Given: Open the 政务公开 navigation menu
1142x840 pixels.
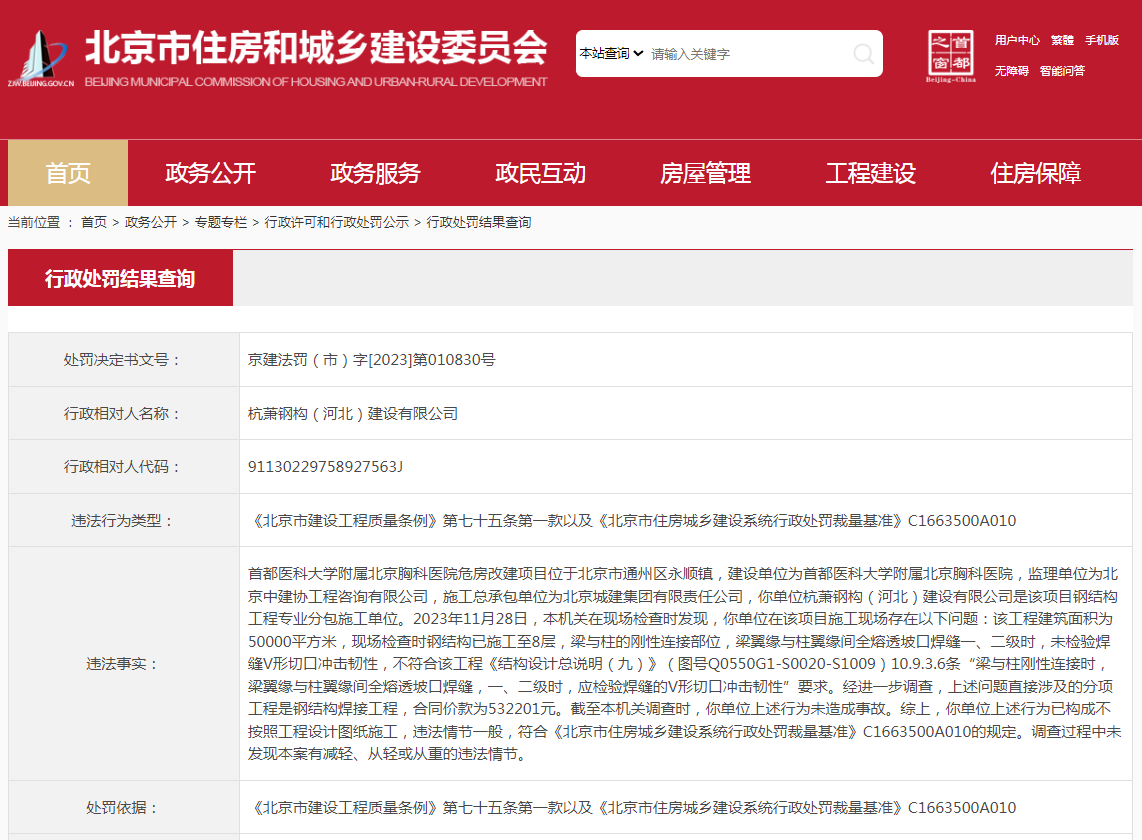Looking at the screenshot, I should click(210, 173).
